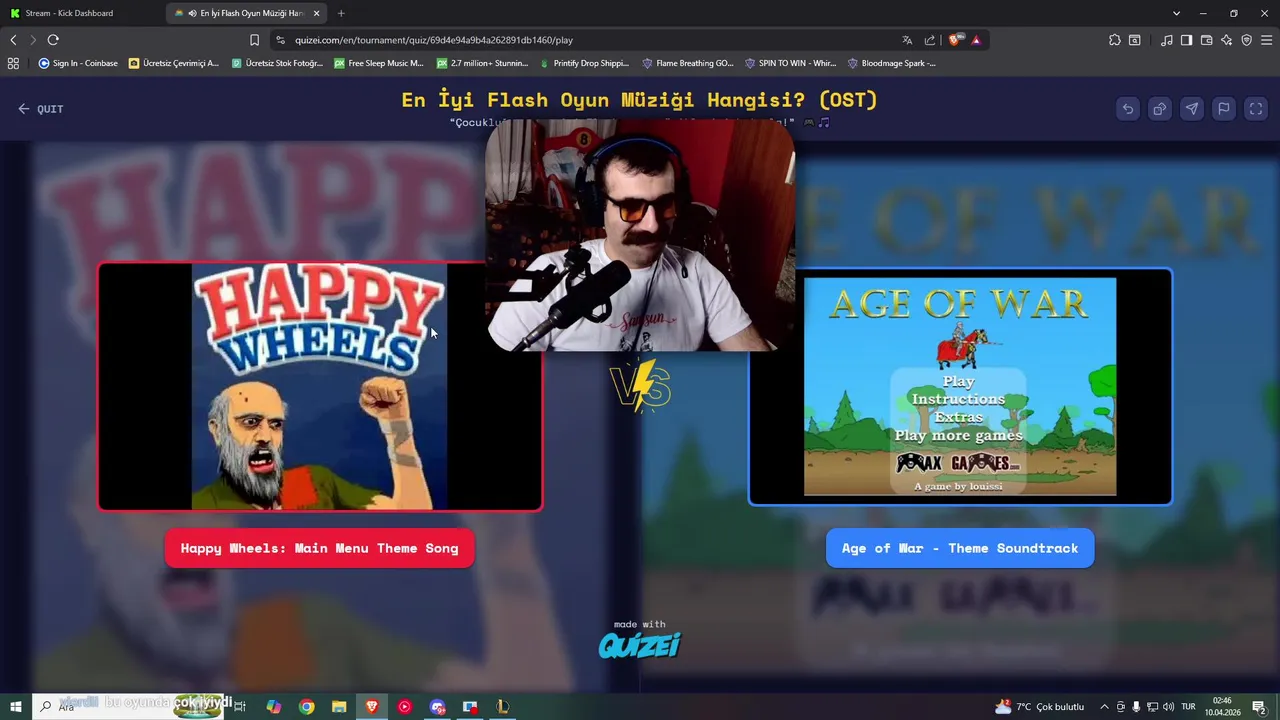Reload the page with the refresh icon
Image resolution: width=1280 pixels, height=720 pixels.
coord(53,40)
